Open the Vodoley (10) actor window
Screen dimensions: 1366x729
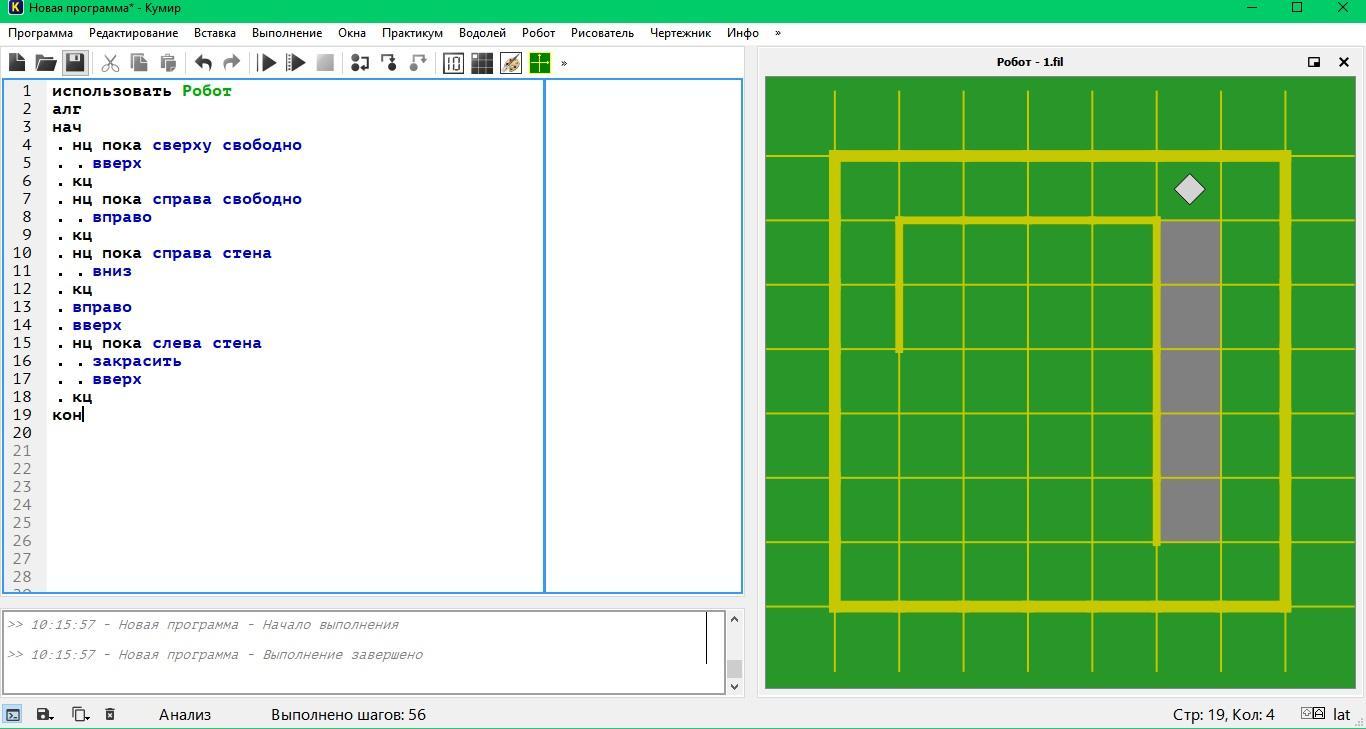click(453, 63)
